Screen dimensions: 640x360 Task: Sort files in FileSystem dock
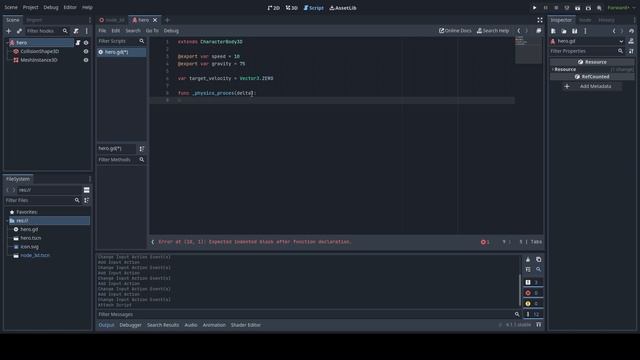pyautogui.click(x=87, y=200)
